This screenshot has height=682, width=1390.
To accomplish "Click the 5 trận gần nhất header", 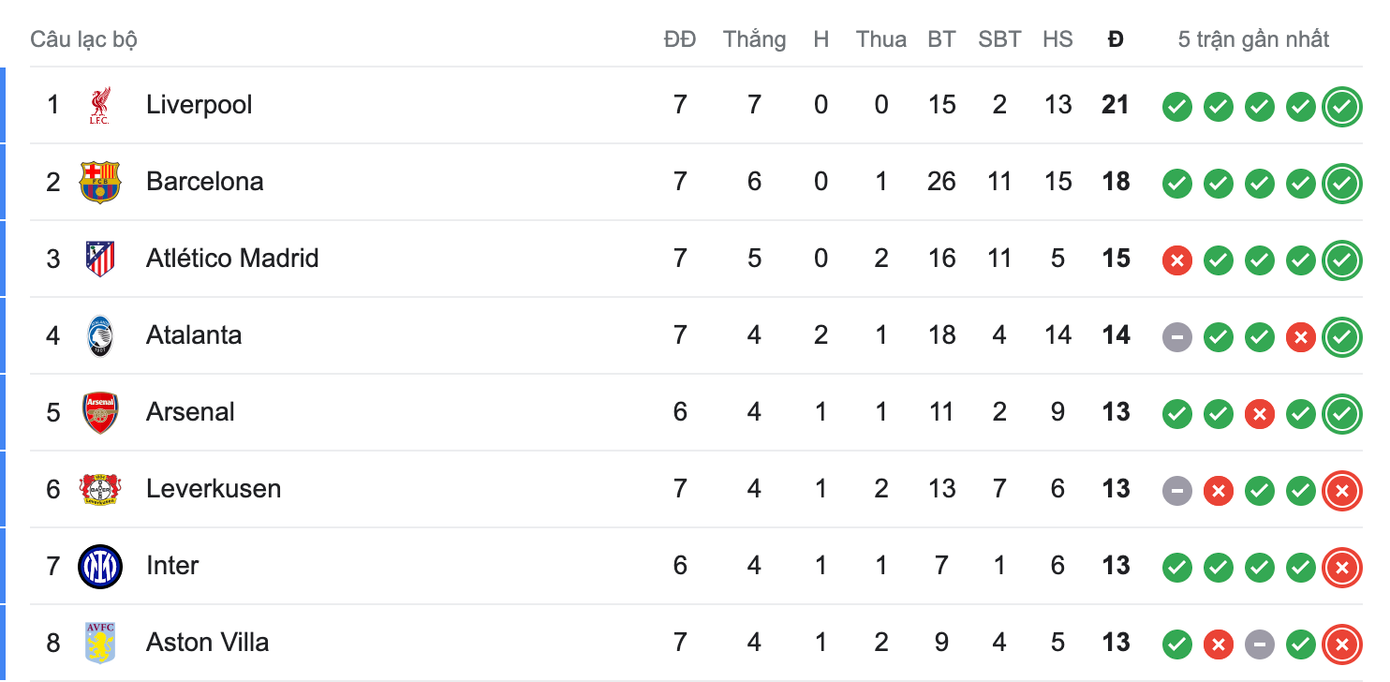I will pyautogui.click(x=1253, y=40).
